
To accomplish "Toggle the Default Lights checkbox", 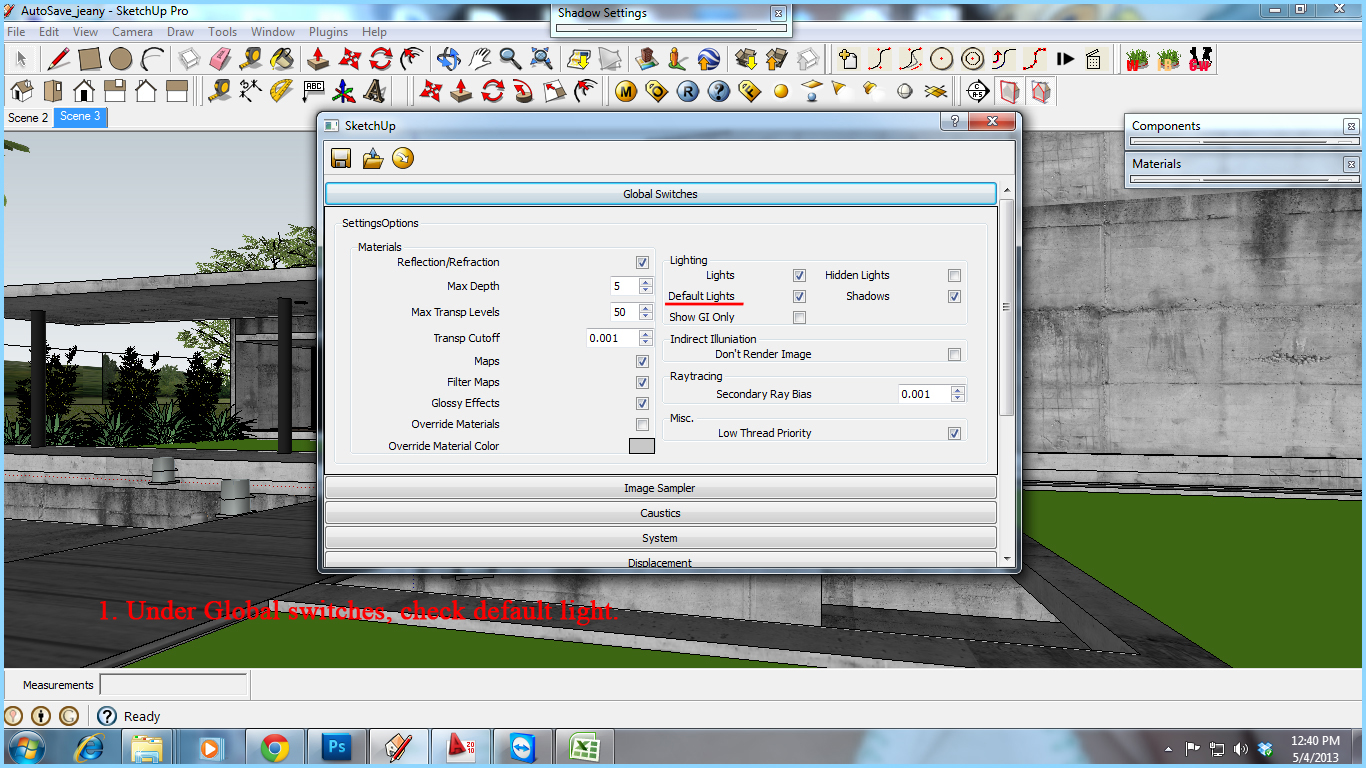I will point(799,297).
